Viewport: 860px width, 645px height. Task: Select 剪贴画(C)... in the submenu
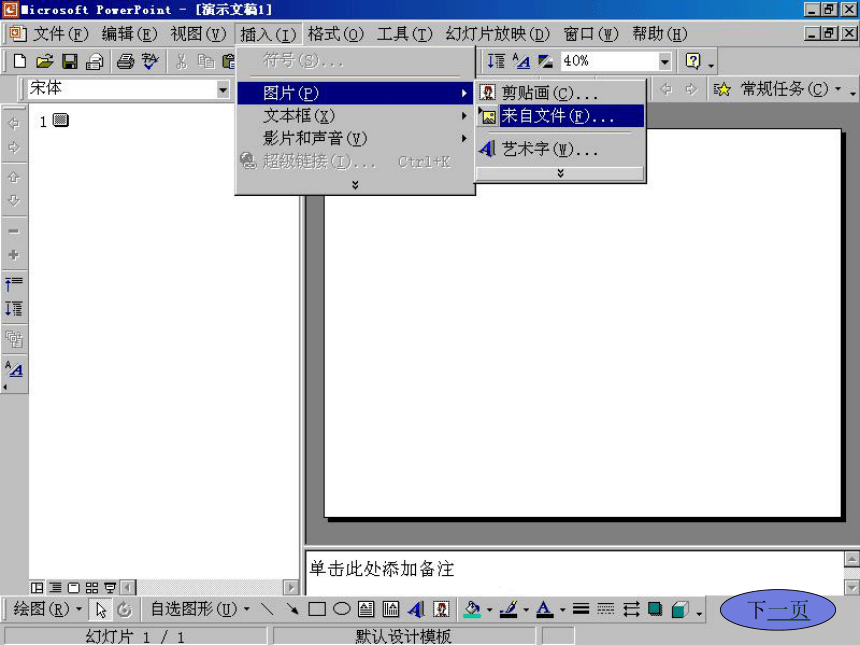pyautogui.click(x=560, y=93)
